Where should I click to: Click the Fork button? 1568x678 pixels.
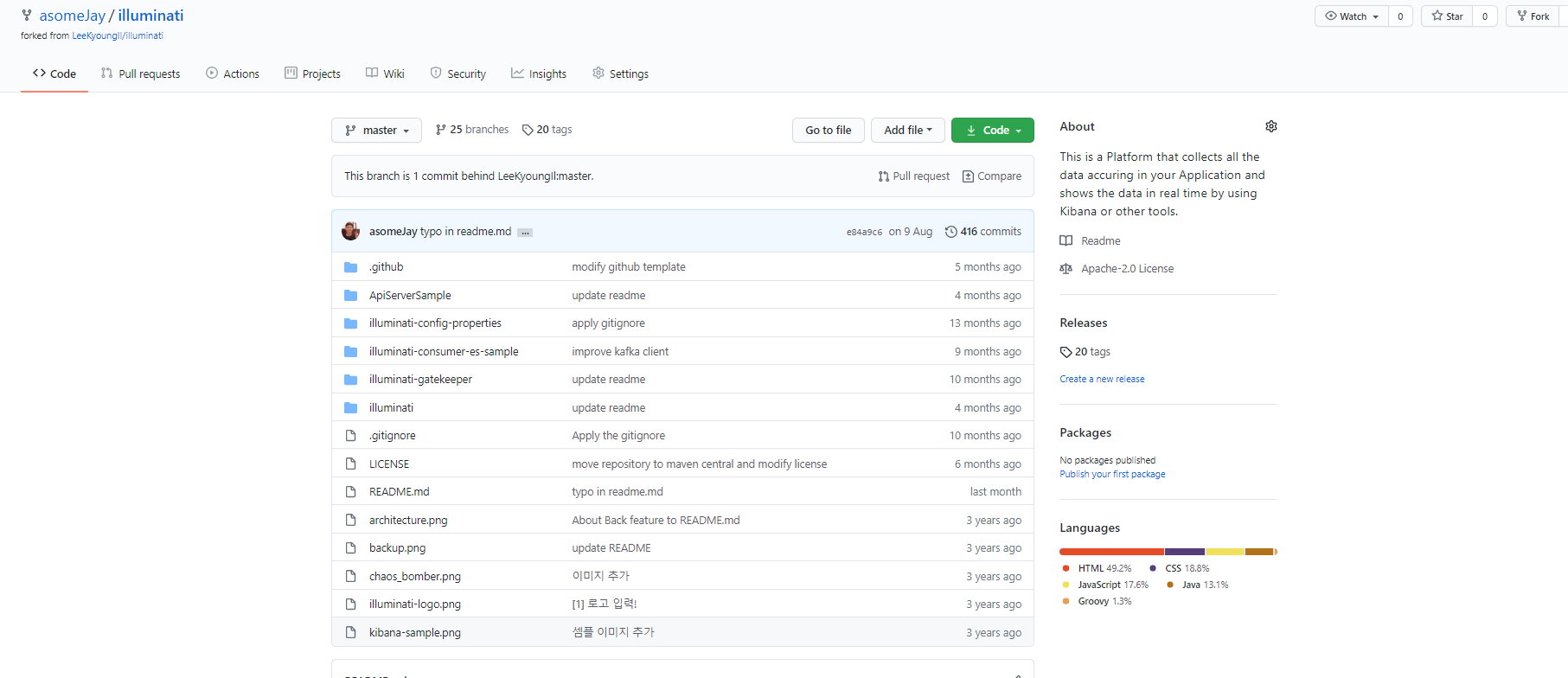pyautogui.click(x=1534, y=16)
